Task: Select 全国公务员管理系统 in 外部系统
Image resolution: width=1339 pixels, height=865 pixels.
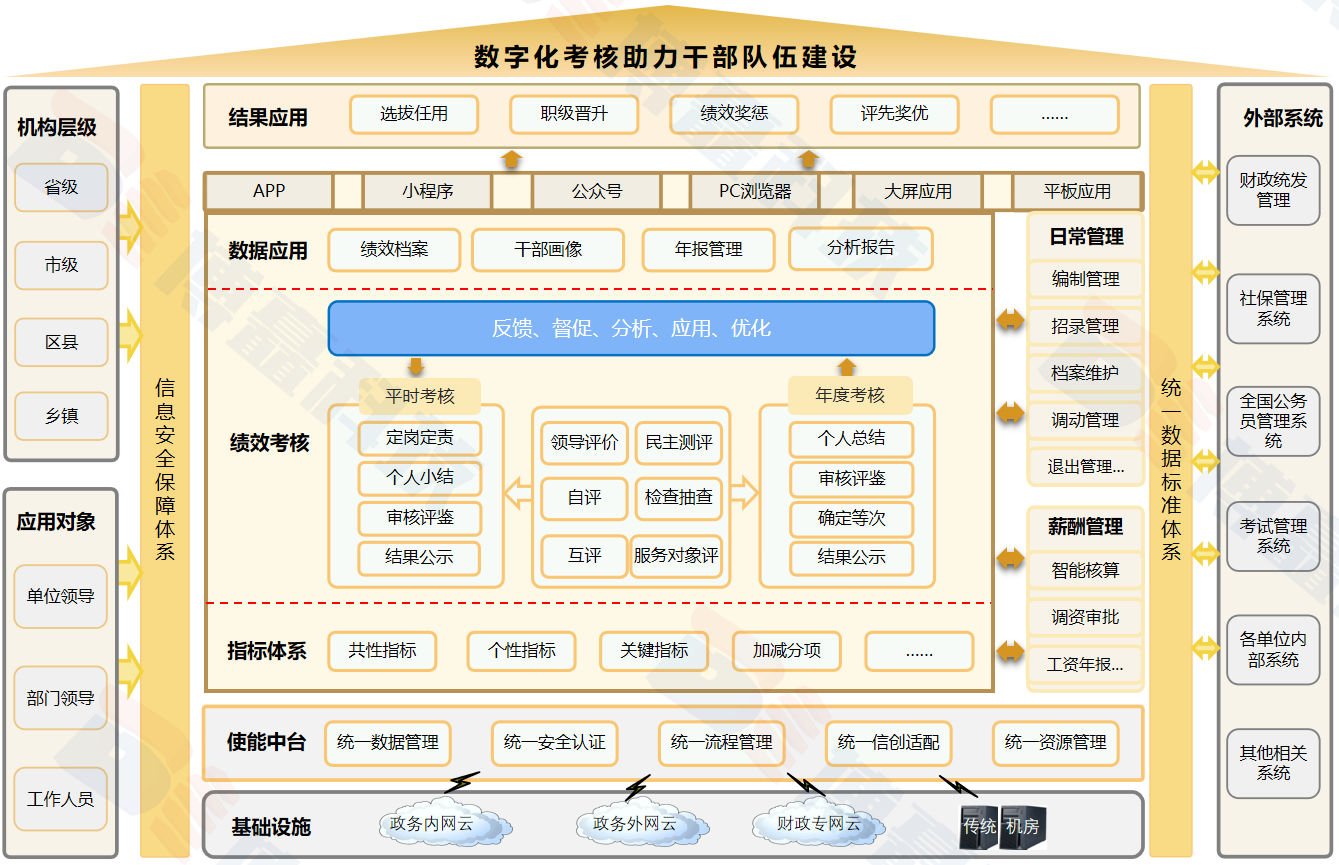Action: tap(1273, 421)
